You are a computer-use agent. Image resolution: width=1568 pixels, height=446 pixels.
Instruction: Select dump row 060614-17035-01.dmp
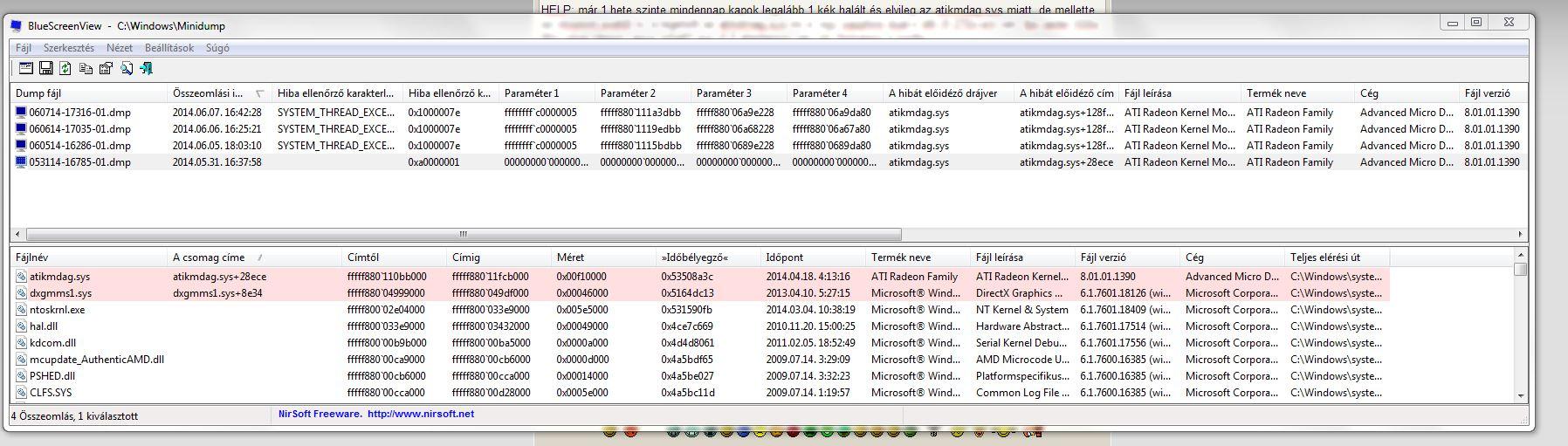(x=770, y=129)
